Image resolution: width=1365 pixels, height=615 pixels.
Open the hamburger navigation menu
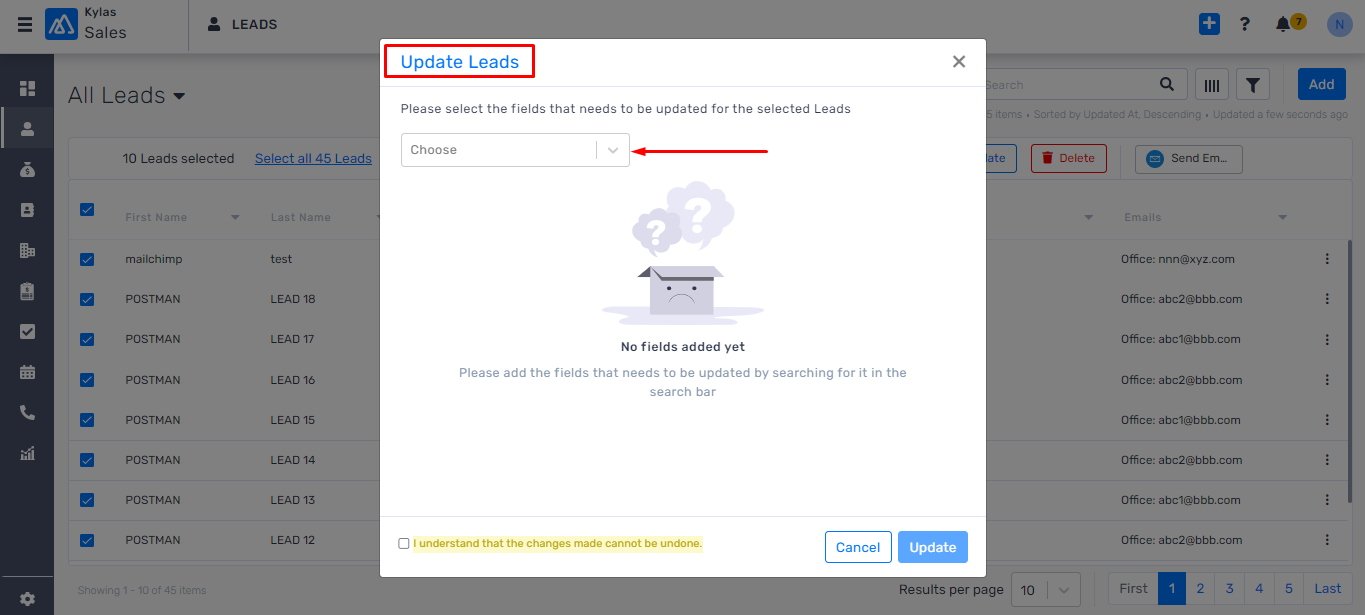click(x=24, y=25)
